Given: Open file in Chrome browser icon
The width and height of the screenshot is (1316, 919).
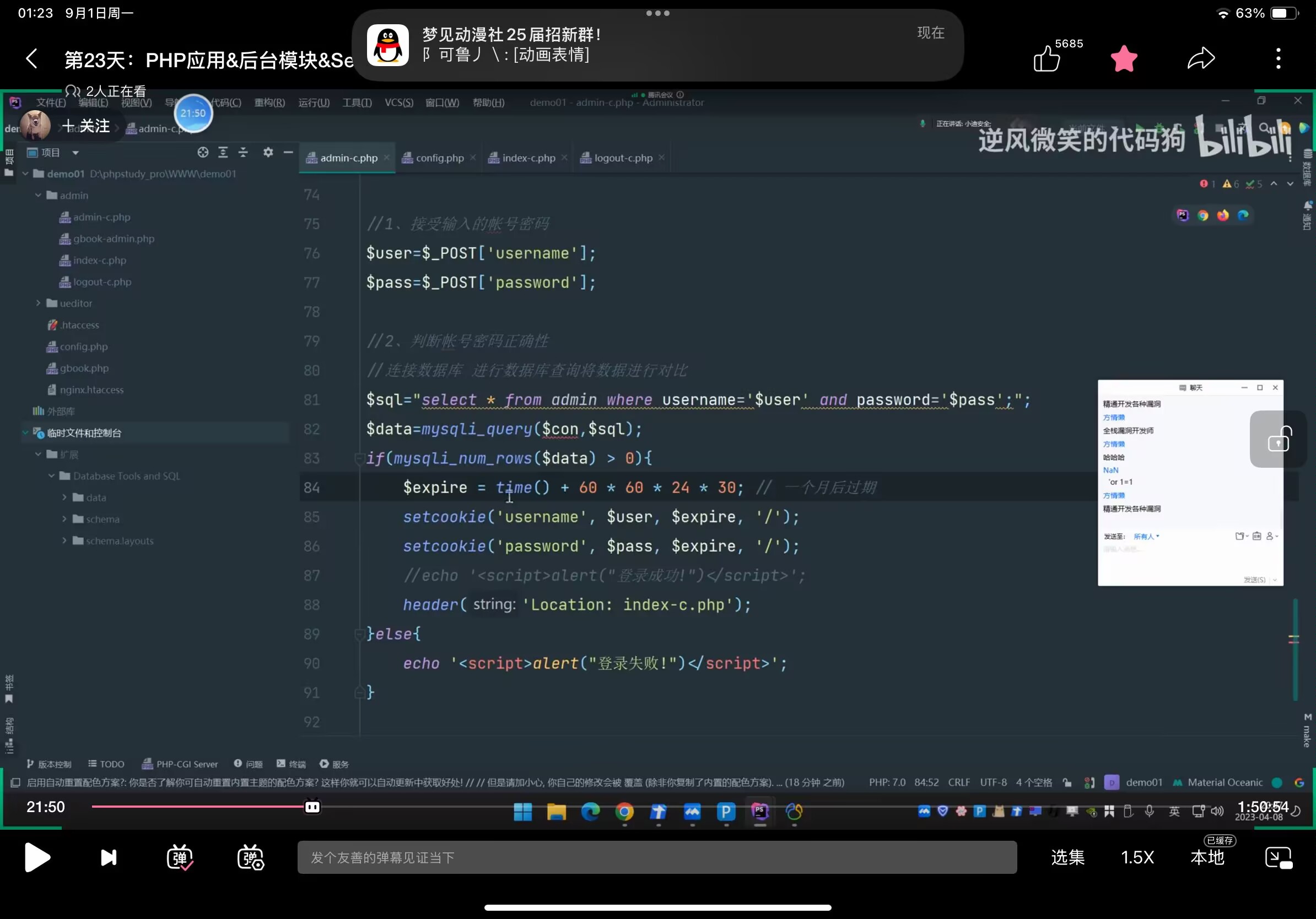Looking at the screenshot, I should coord(1202,215).
